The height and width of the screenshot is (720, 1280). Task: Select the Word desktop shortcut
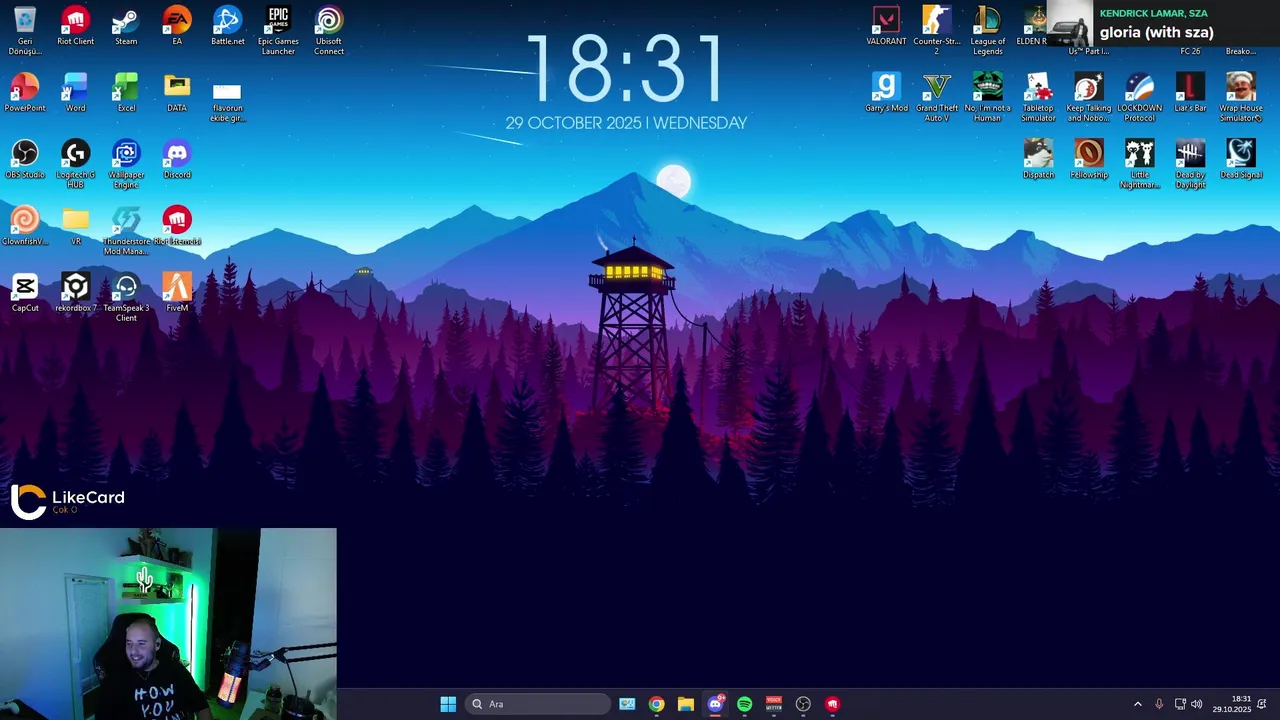coord(75,93)
